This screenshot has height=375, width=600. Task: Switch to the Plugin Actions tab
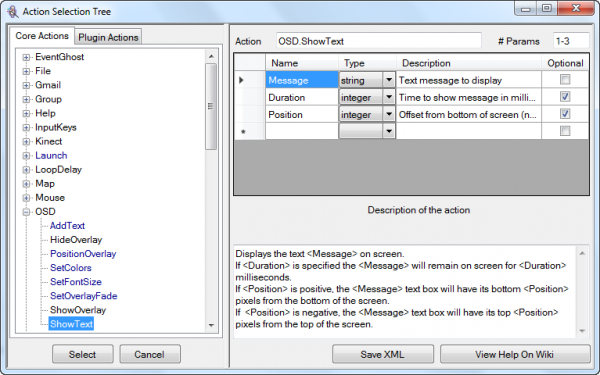point(108,37)
